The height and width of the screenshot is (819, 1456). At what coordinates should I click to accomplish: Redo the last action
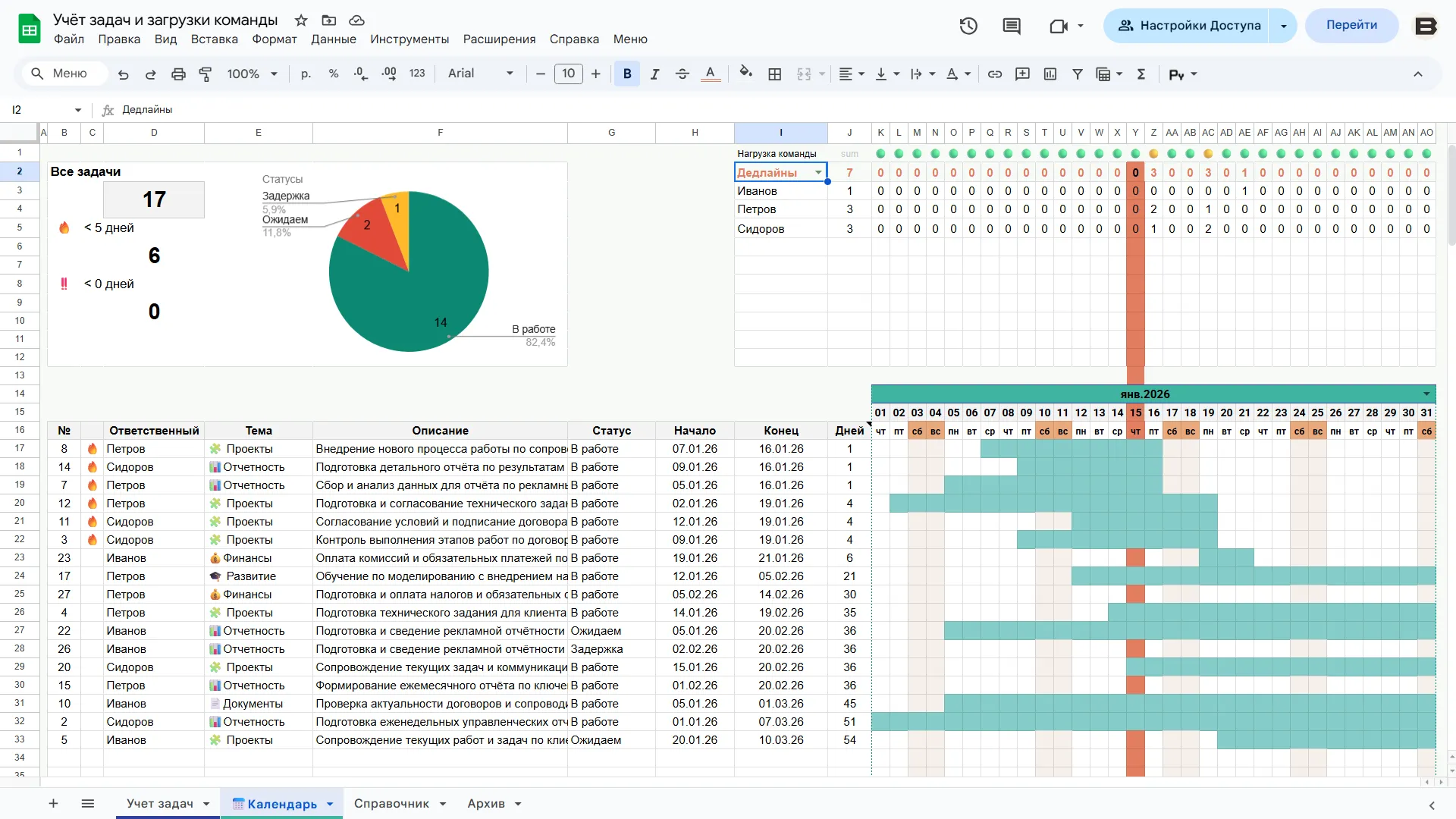(151, 74)
